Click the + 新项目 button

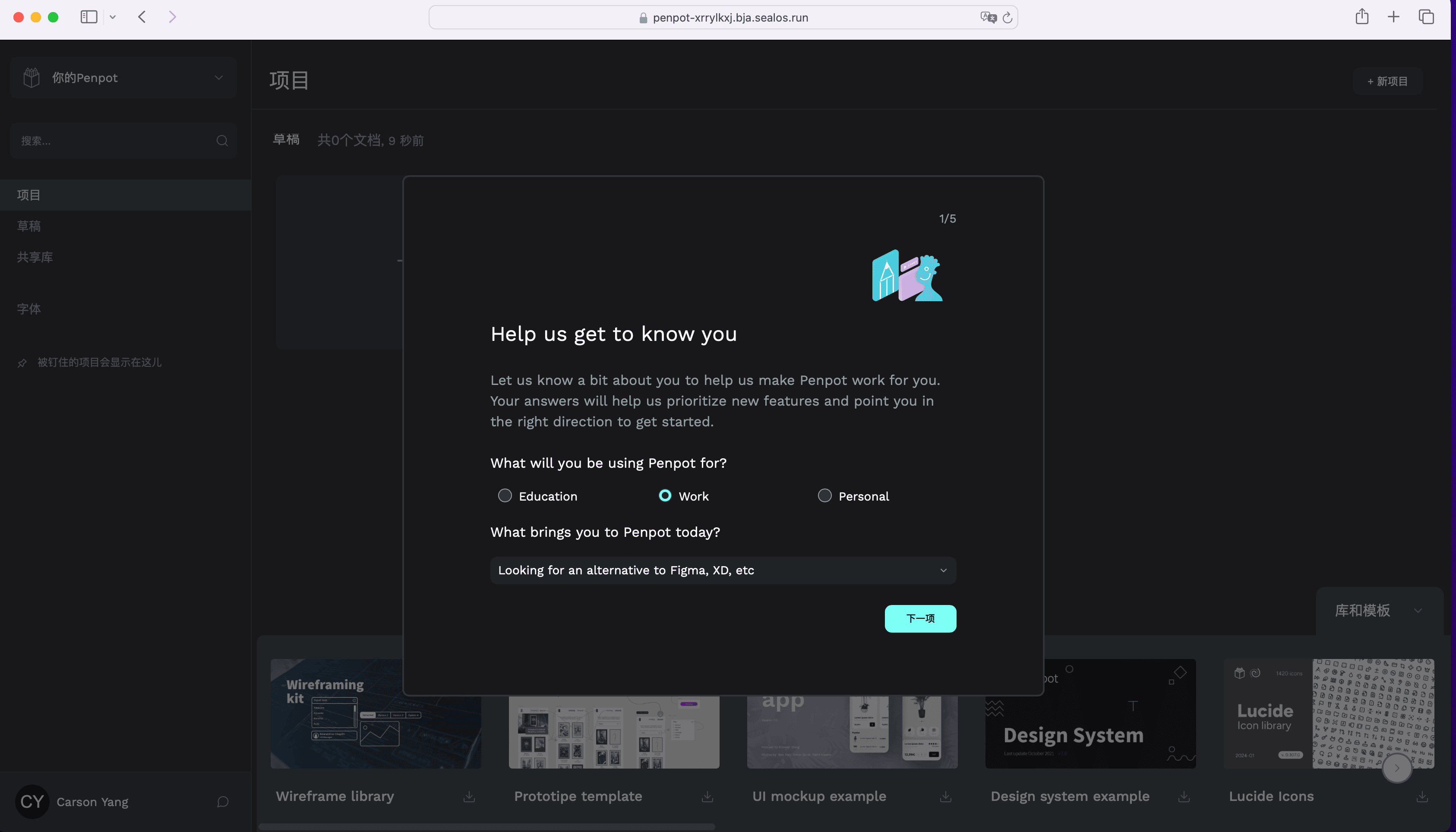click(x=1387, y=81)
